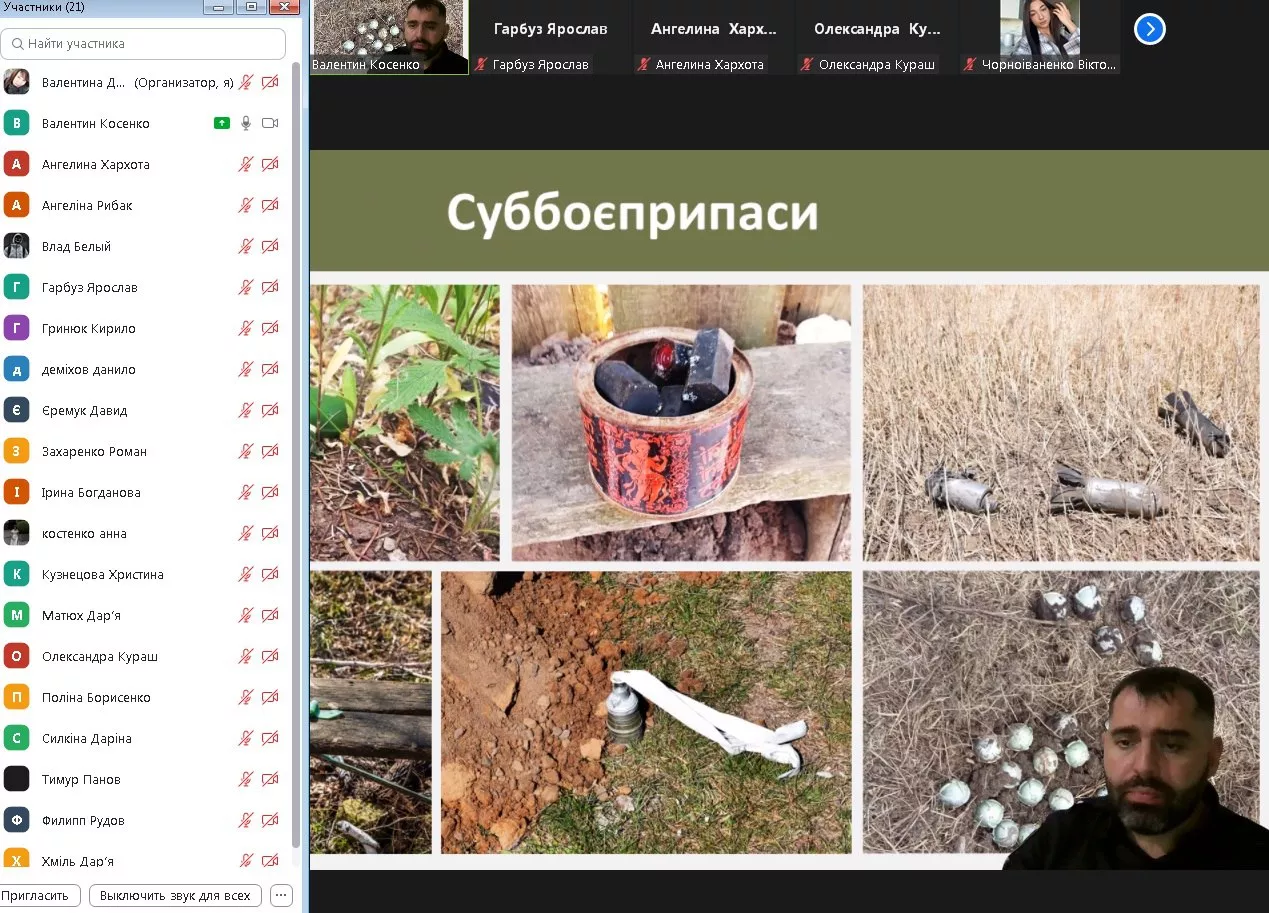Open the three-dots more options menu

point(281,895)
